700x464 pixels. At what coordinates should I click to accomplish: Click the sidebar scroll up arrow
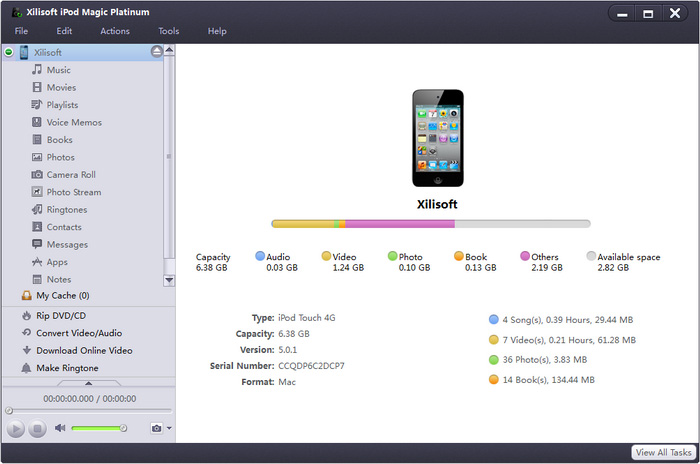[169, 50]
